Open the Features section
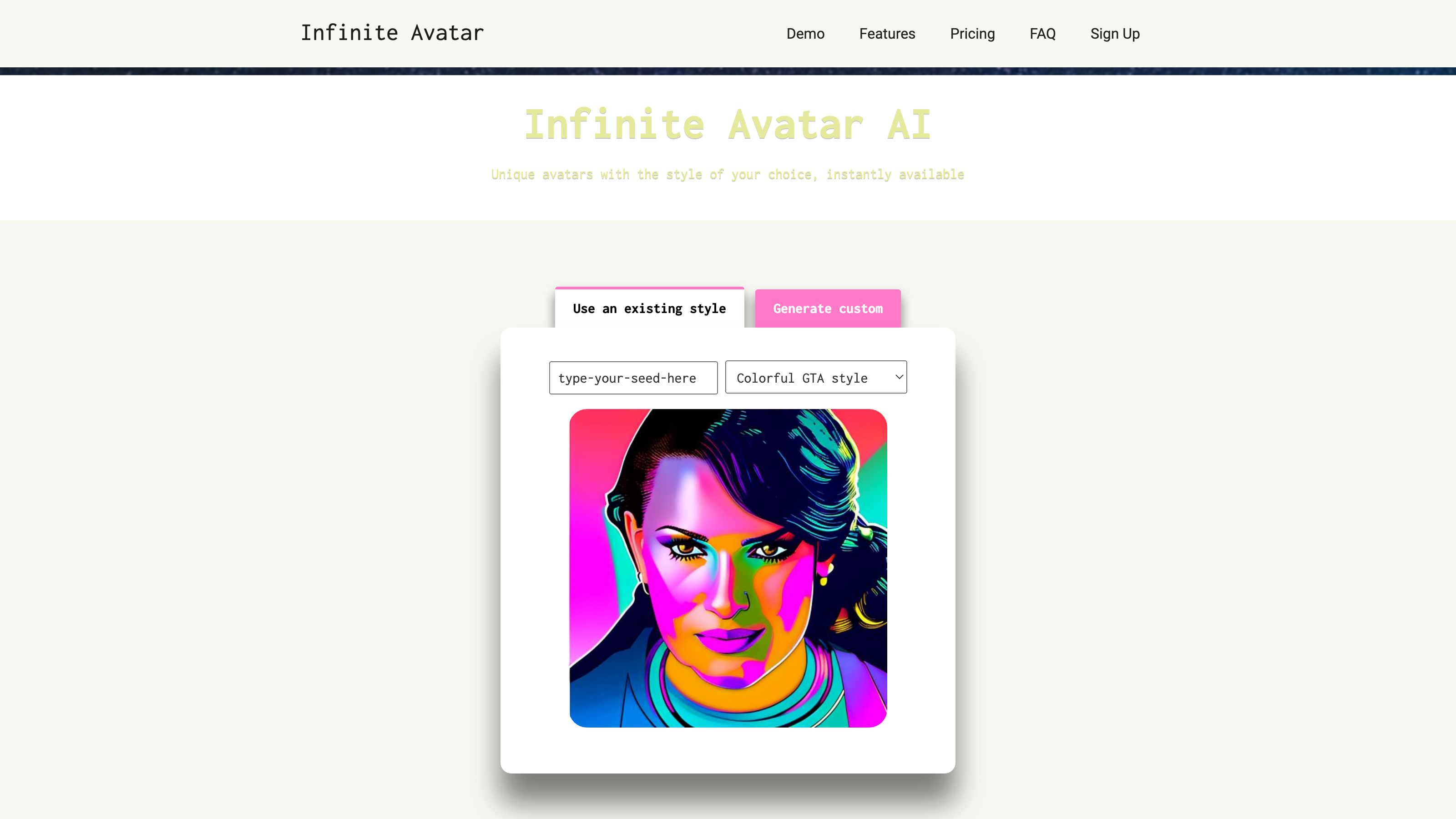 click(x=887, y=33)
